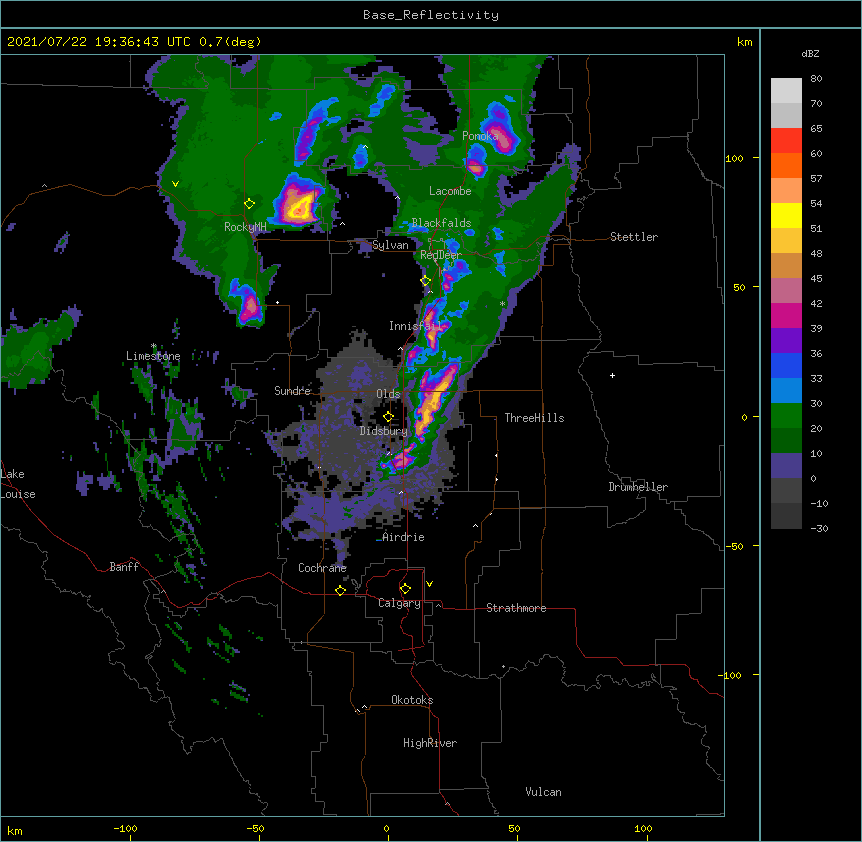This screenshot has height=842, width=862.
Task: Select the Cochrane city label
Action: pos(322,568)
